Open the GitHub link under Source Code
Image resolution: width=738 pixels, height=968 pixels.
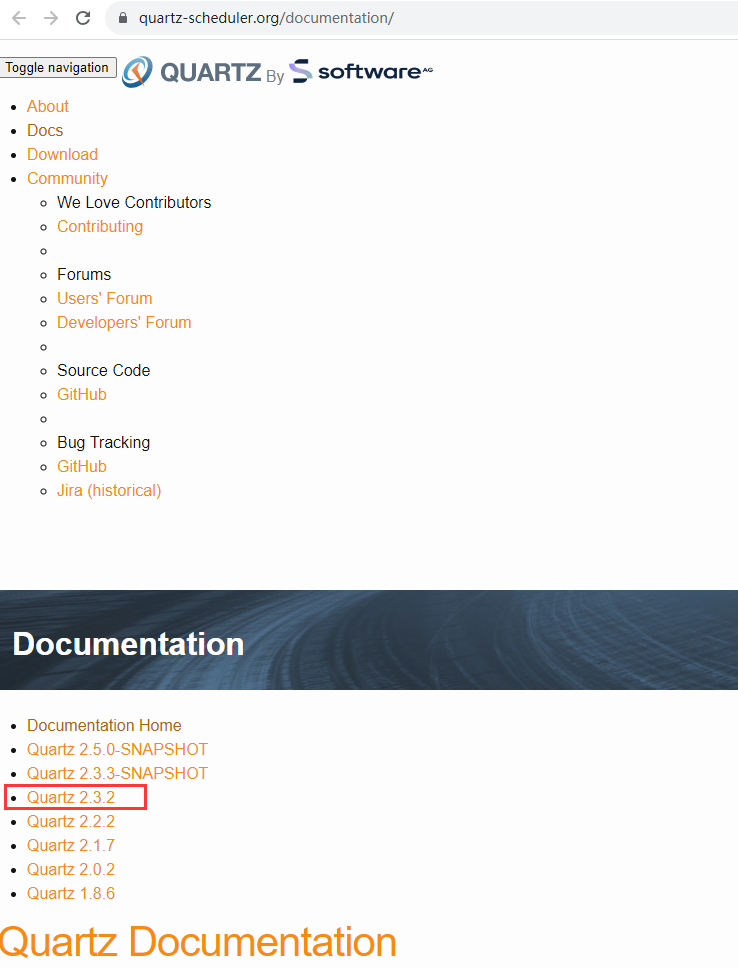tap(82, 394)
